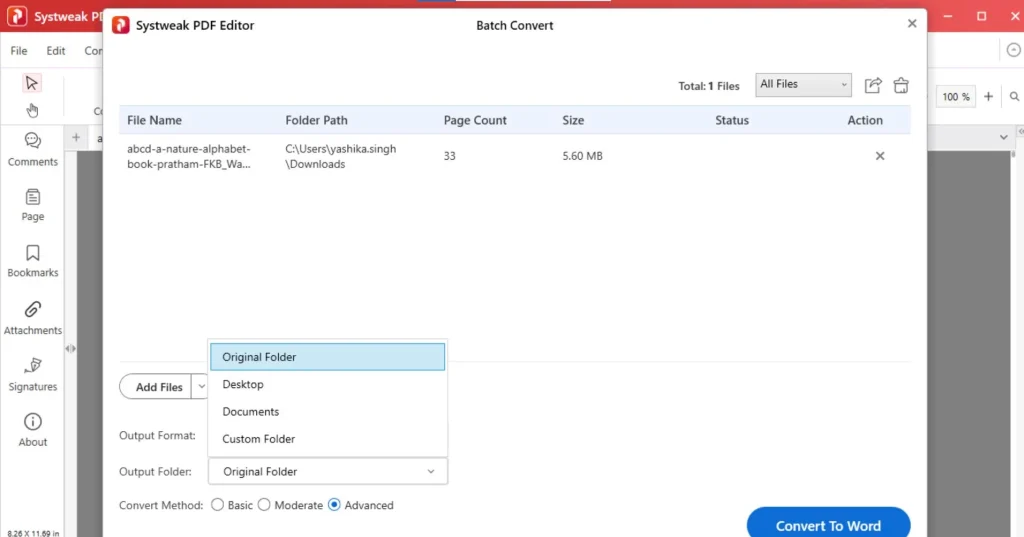Select the Advanced convert method
Image resolution: width=1024 pixels, height=537 pixels.
tap(334, 505)
